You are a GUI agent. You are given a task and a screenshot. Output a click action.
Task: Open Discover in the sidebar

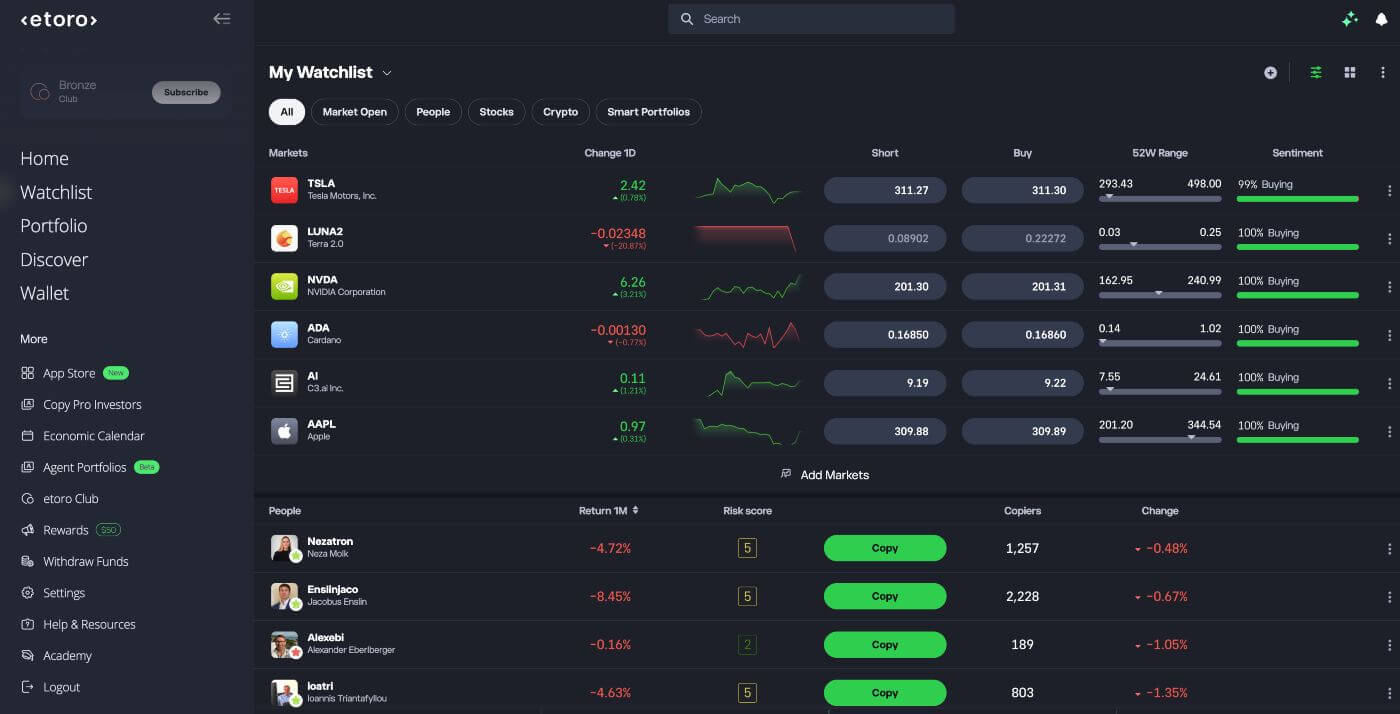pyautogui.click(x=54, y=260)
